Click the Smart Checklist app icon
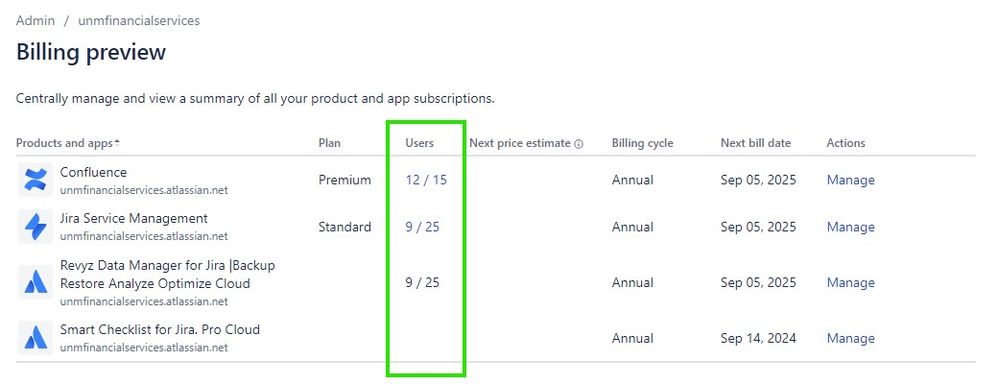The height and width of the screenshot is (387, 999). (35, 338)
